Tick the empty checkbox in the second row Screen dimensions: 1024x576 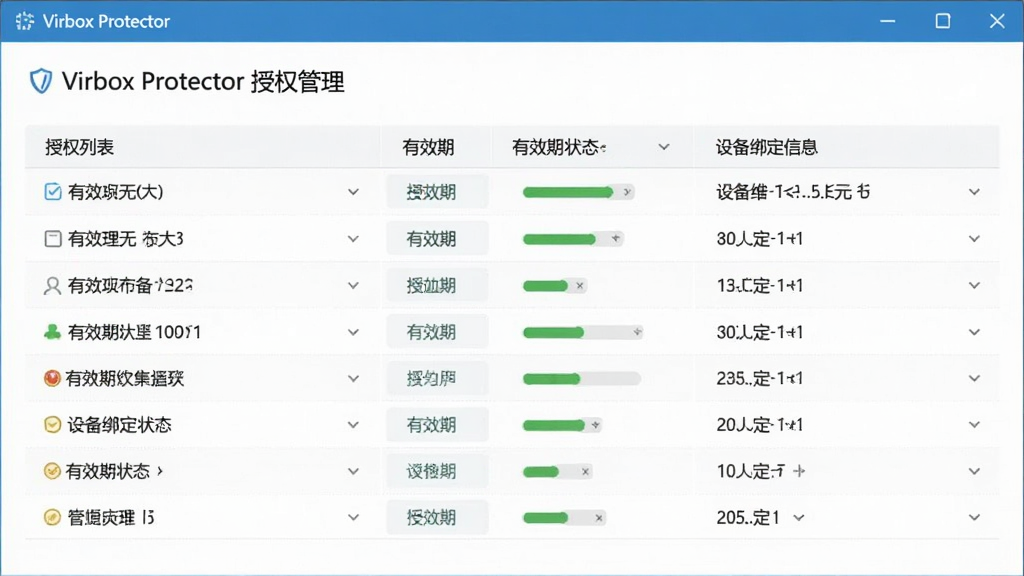[x=53, y=238]
